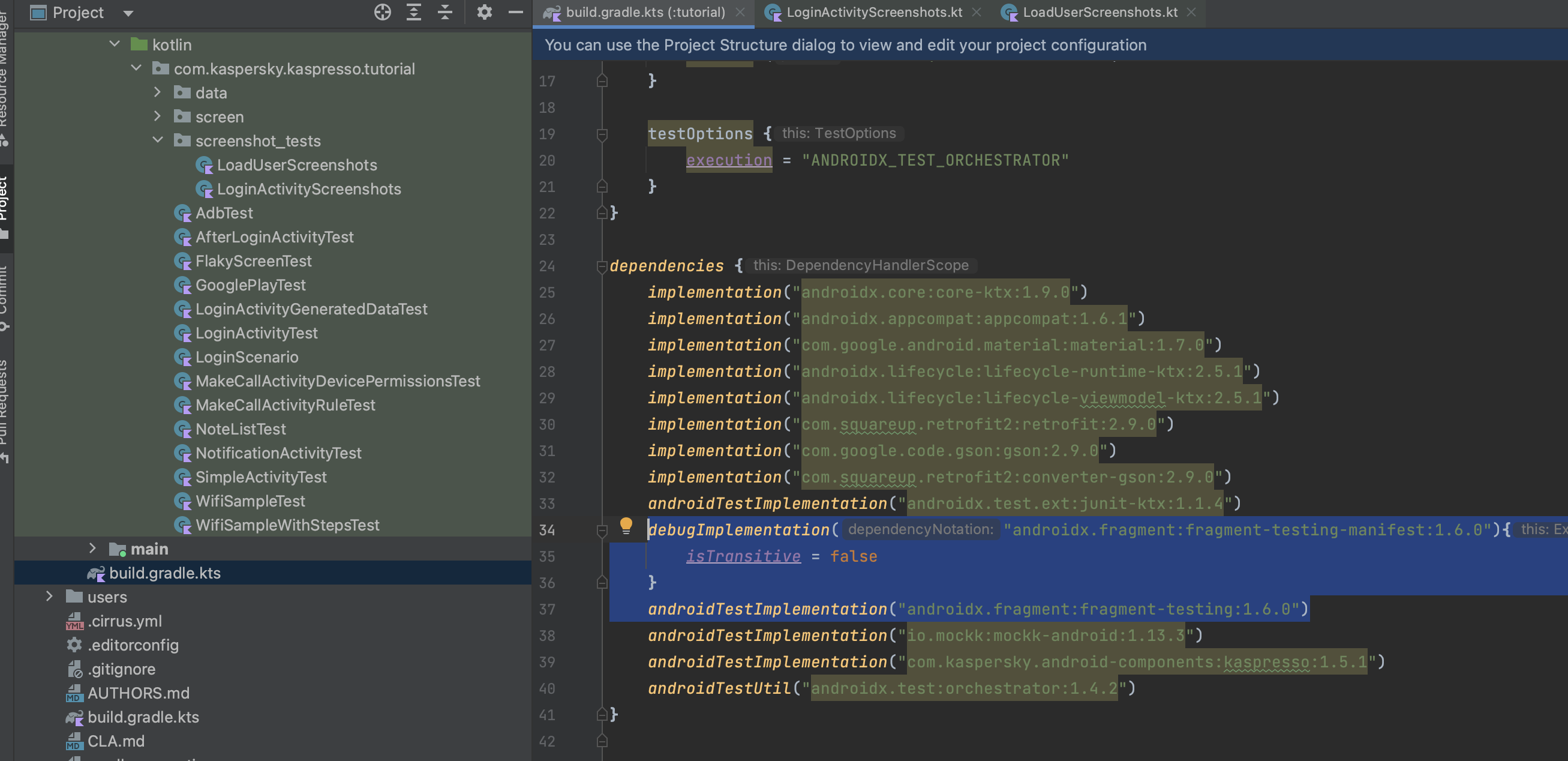Viewport: 1568px width, 761px height.
Task: Close the LoadUserScreenshots.kt tab
Action: pyautogui.click(x=1191, y=12)
